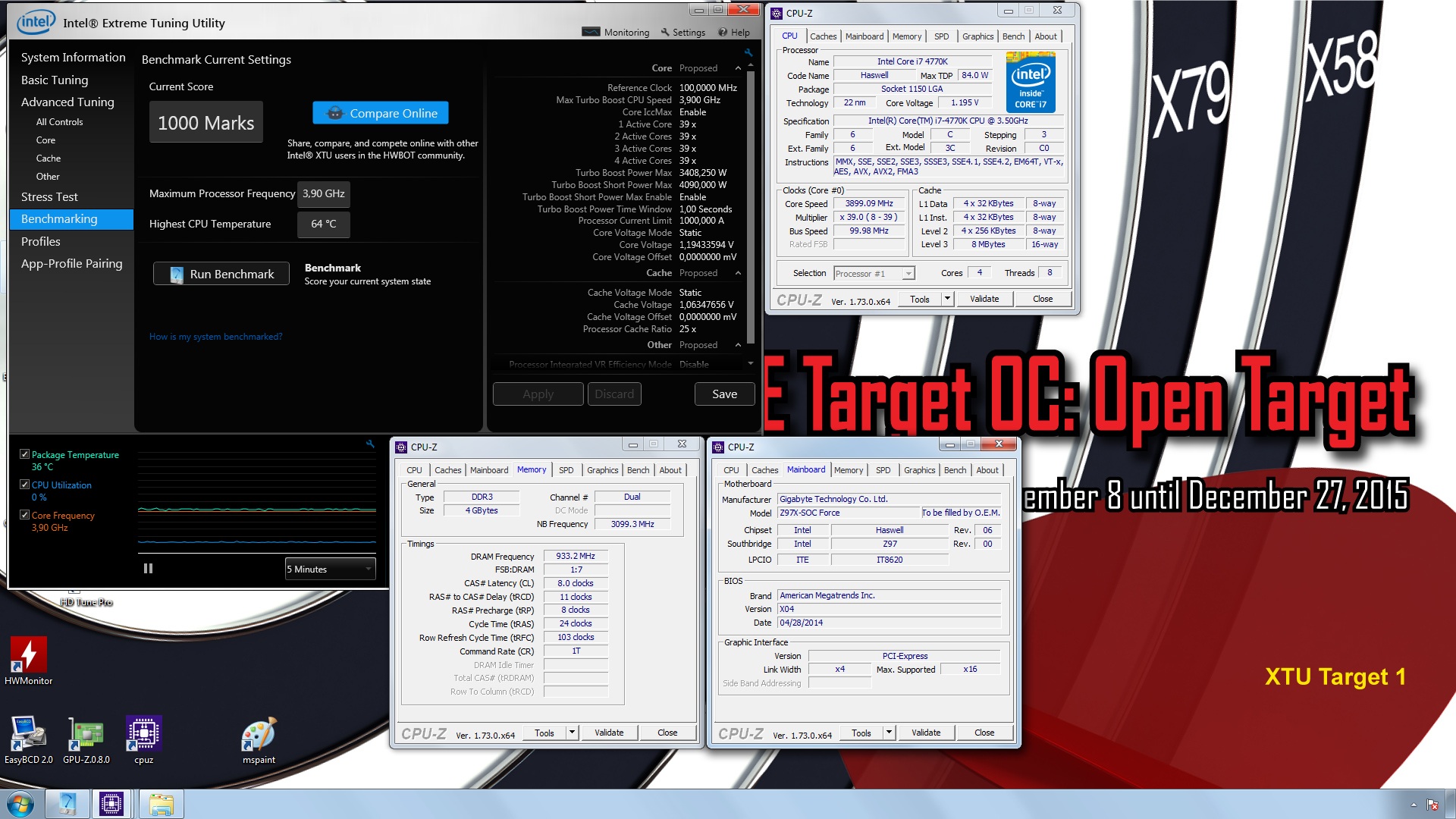Click the Windows Start button
This screenshot has width=1456, height=819.
pos(20,804)
